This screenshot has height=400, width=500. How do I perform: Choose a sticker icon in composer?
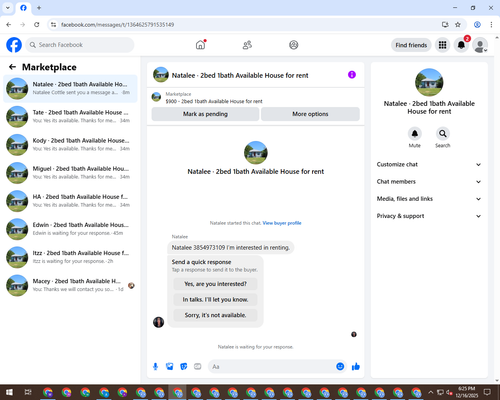coord(184,367)
